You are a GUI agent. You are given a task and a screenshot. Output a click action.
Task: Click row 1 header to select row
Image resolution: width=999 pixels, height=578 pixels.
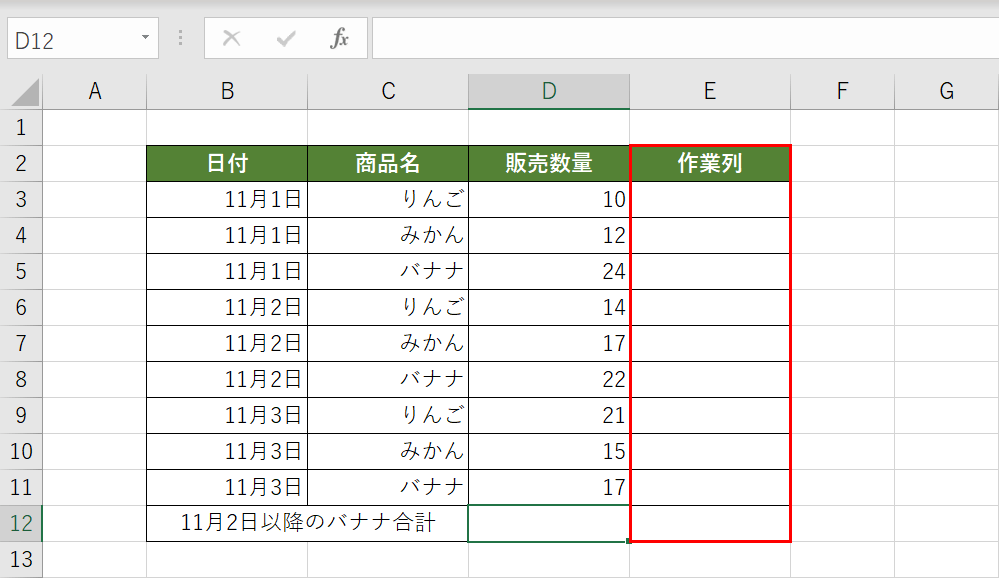22,128
